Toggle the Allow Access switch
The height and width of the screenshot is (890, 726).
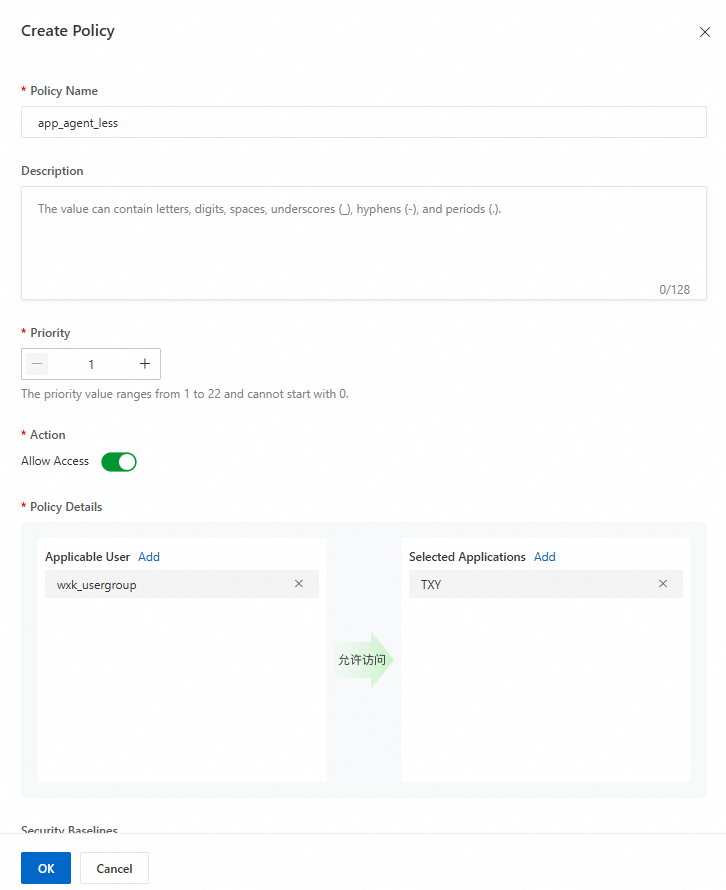tap(119, 462)
